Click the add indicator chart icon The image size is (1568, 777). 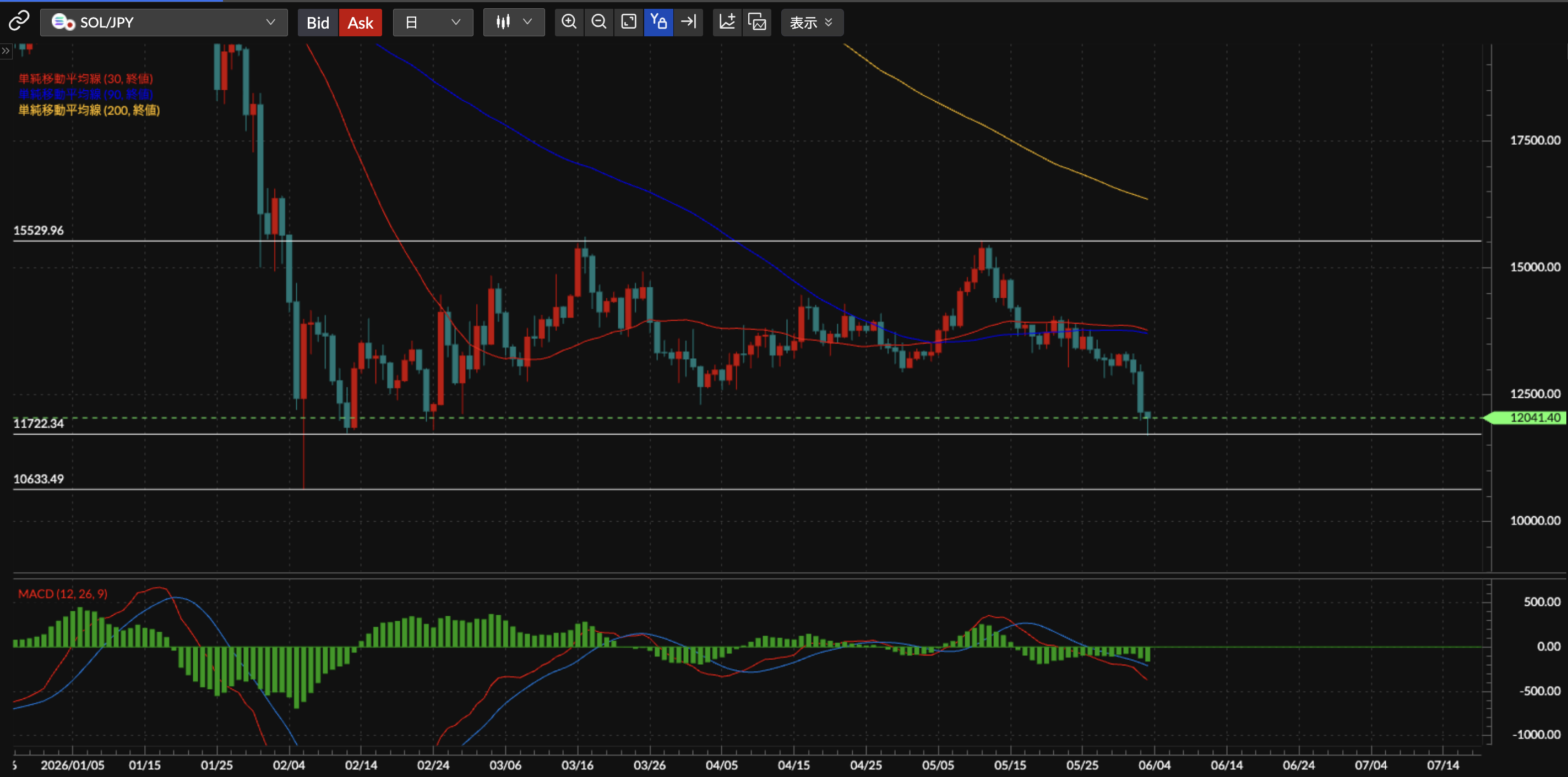pyautogui.click(x=727, y=23)
